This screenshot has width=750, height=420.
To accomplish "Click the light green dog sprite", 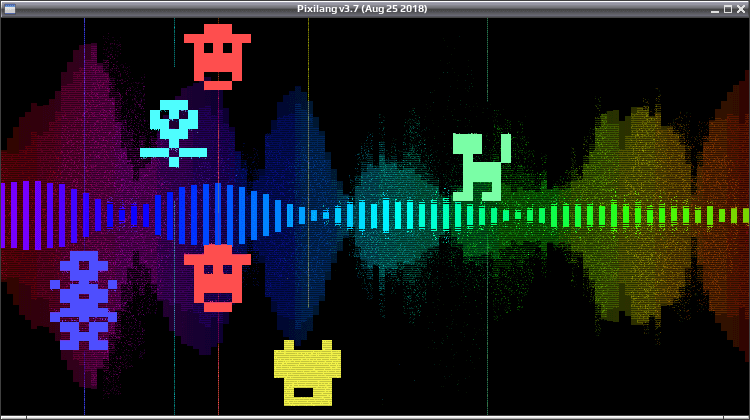I will point(482,167).
